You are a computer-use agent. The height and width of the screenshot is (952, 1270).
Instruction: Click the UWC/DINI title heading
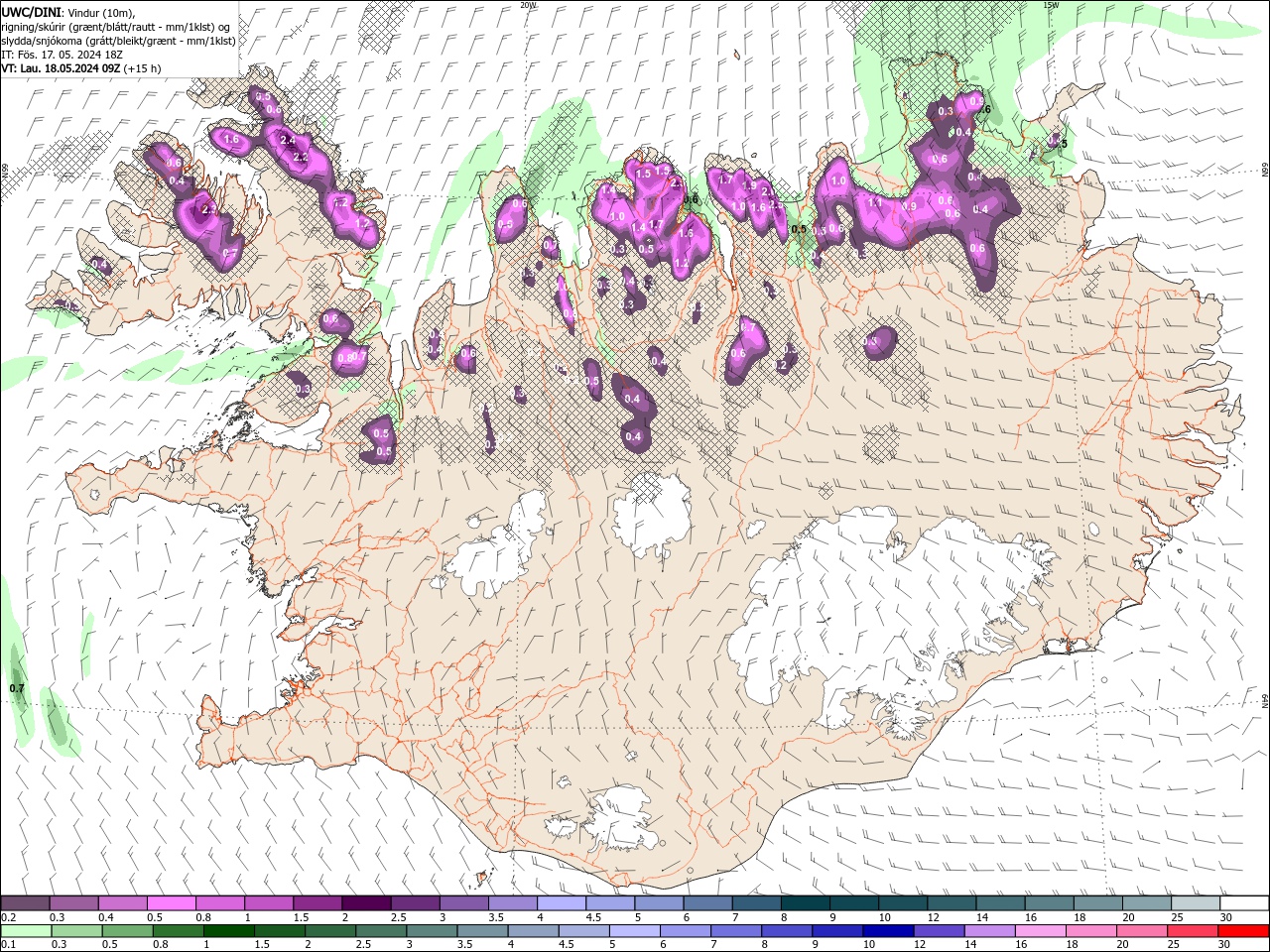click(x=32, y=11)
